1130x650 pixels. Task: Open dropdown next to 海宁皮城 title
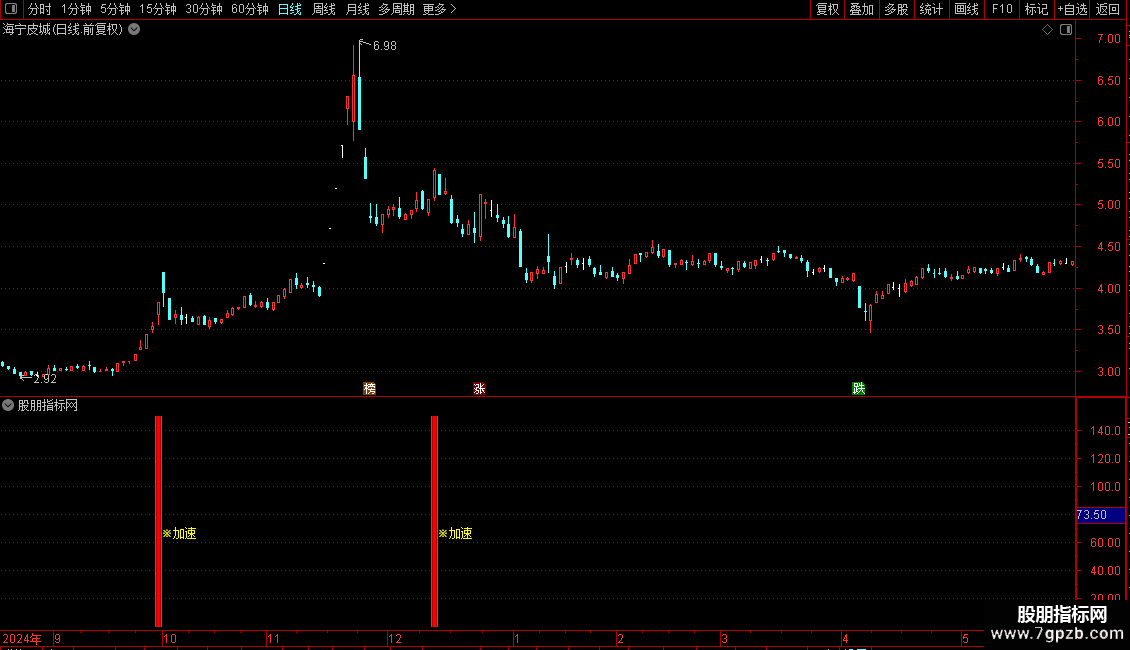134,30
